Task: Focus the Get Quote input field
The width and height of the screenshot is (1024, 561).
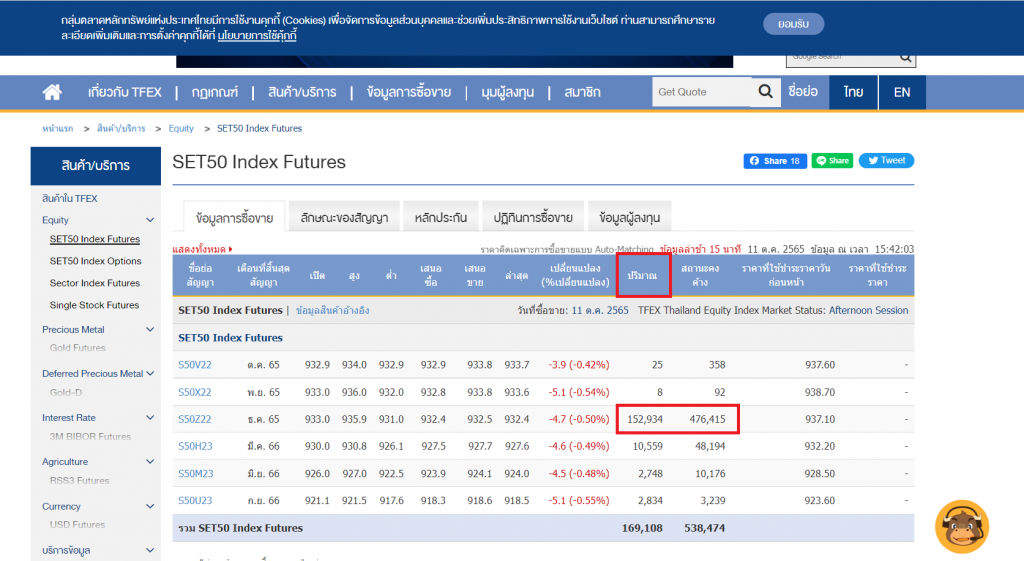Action: [x=703, y=92]
